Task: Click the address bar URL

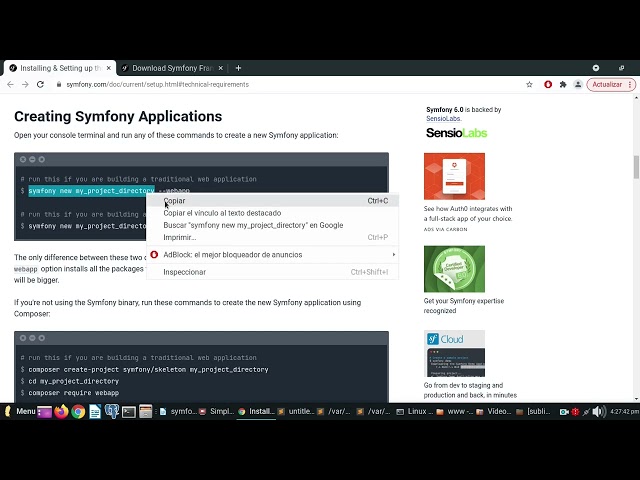Action: coord(158,84)
